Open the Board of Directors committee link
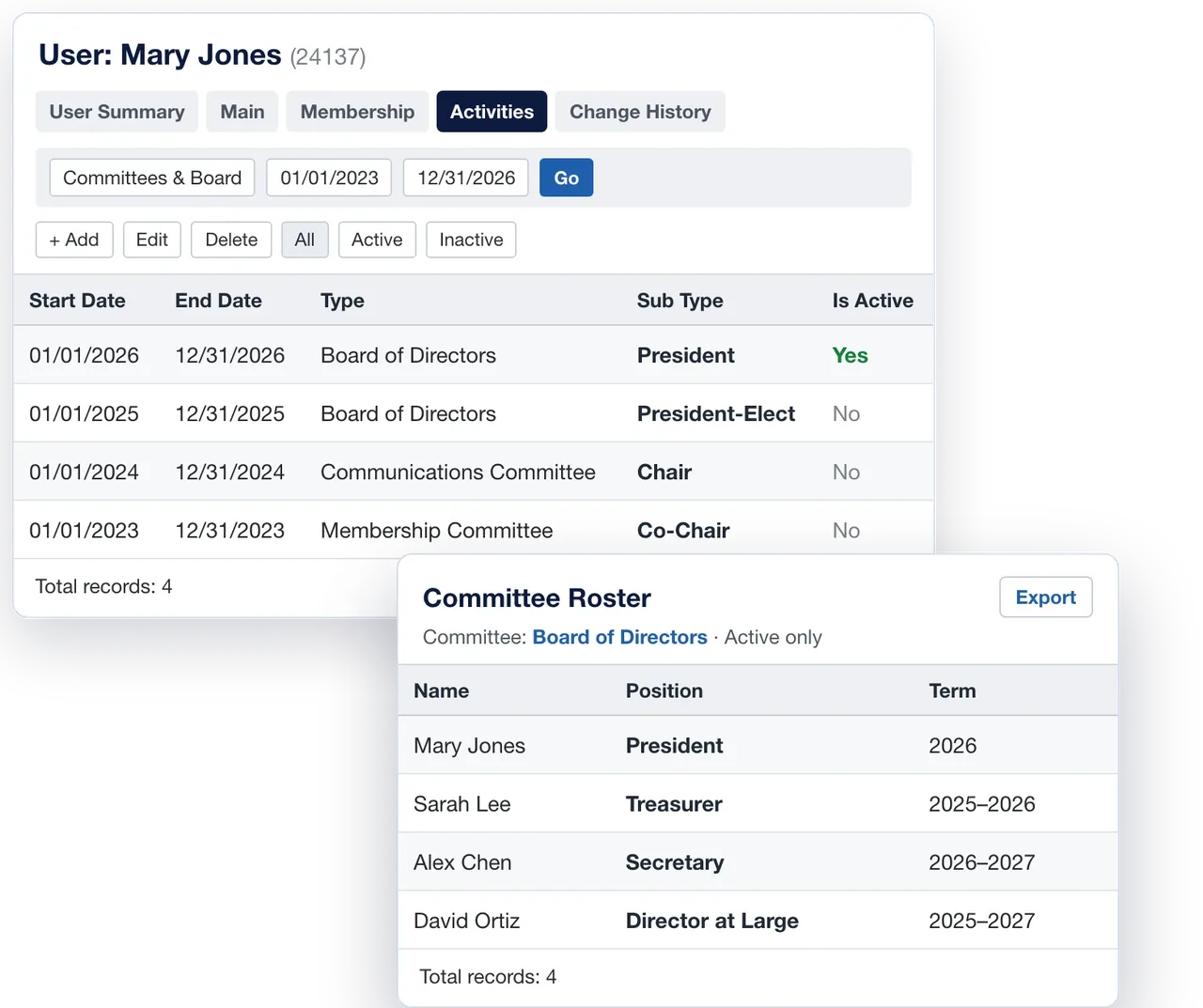Image resolution: width=1203 pixels, height=1008 pixels. pyautogui.click(x=619, y=637)
